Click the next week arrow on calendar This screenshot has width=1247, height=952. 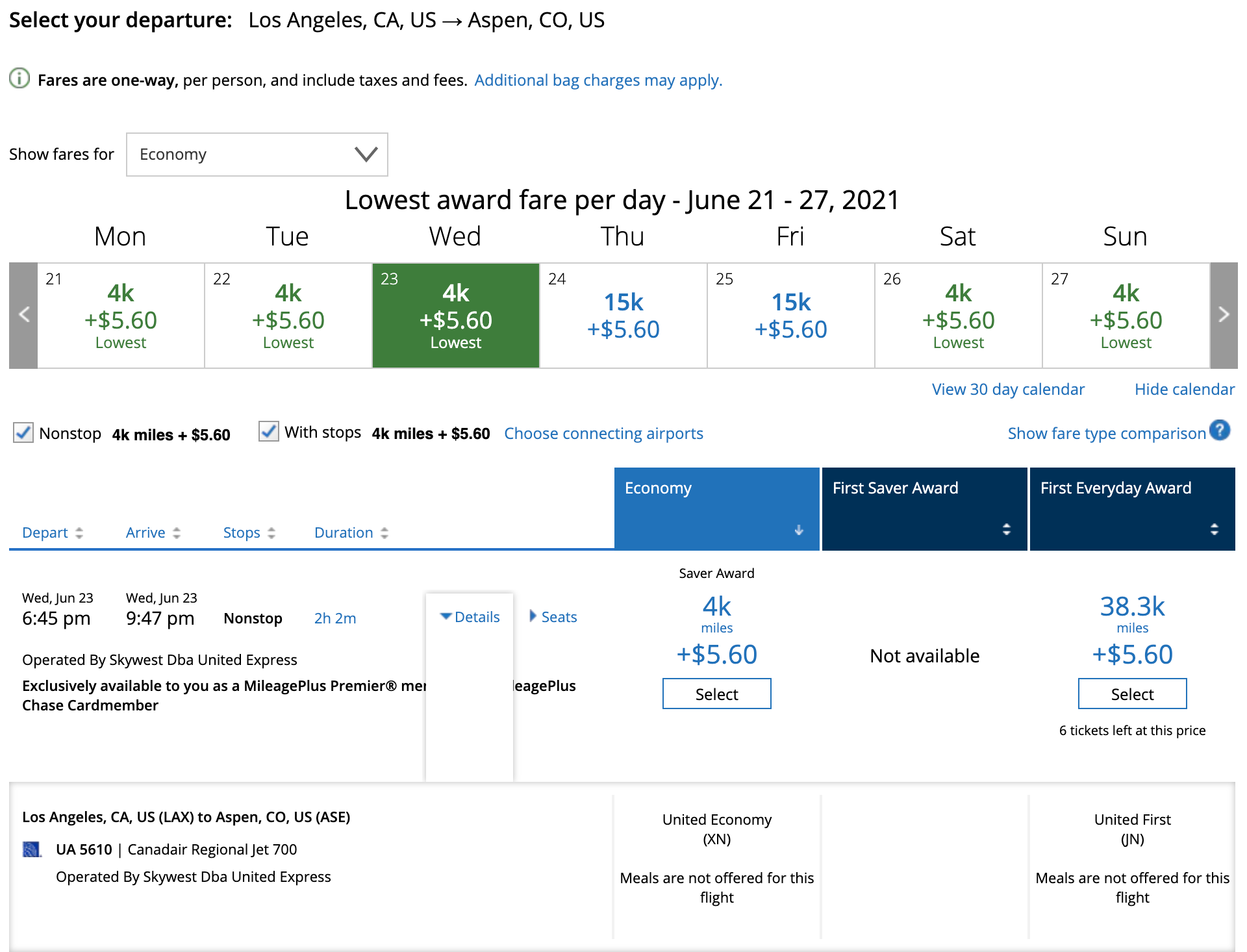pos(1224,316)
